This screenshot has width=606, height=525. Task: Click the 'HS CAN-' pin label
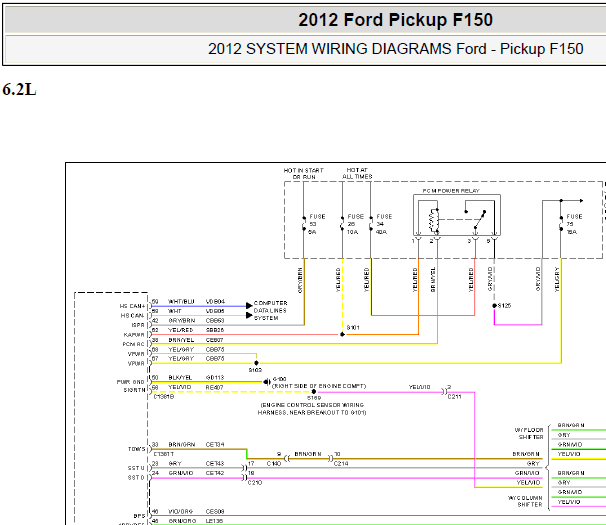(132, 315)
